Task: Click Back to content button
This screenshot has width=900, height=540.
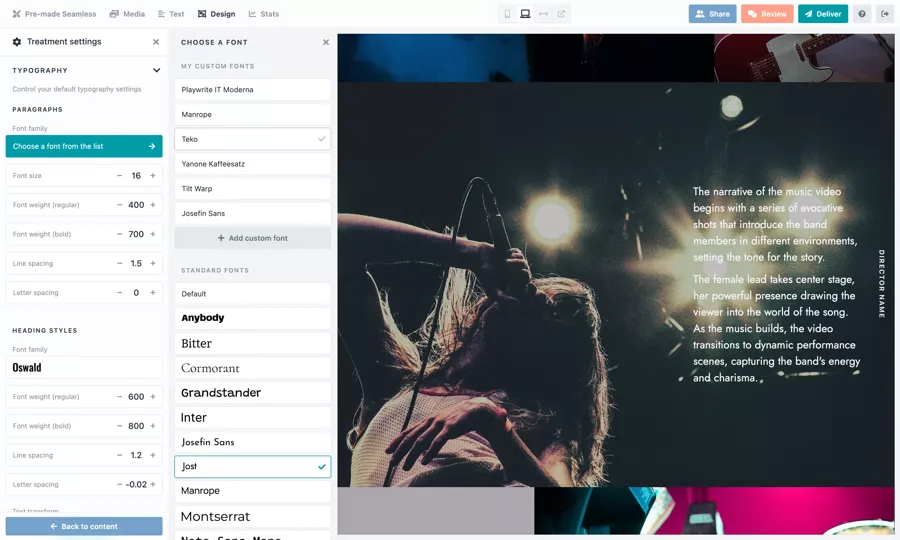Action: (x=84, y=526)
